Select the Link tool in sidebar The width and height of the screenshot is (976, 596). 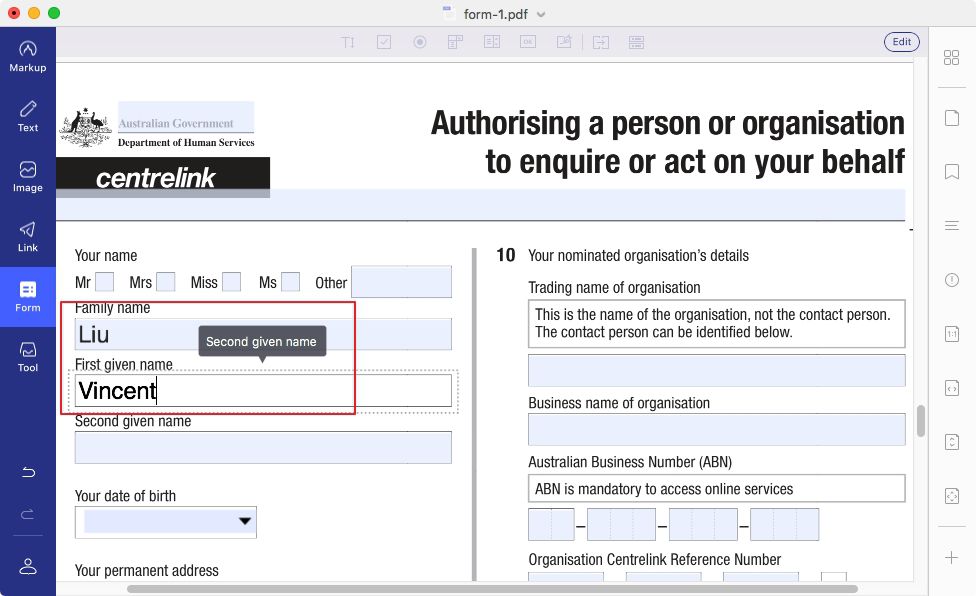(x=27, y=237)
